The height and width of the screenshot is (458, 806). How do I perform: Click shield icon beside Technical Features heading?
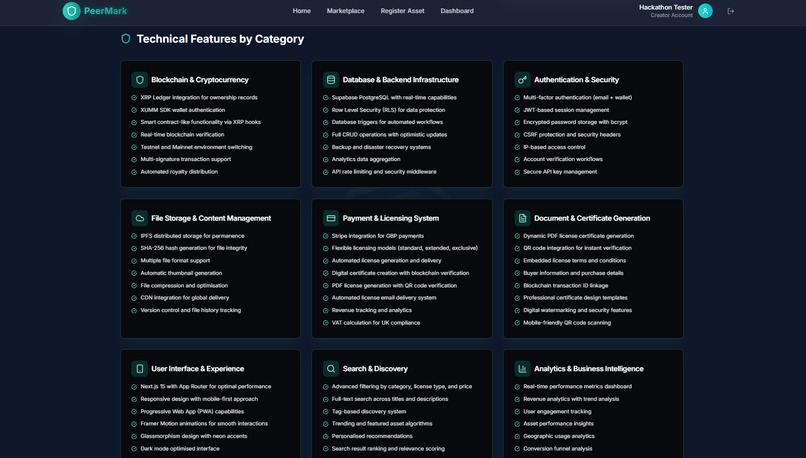coord(125,39)
